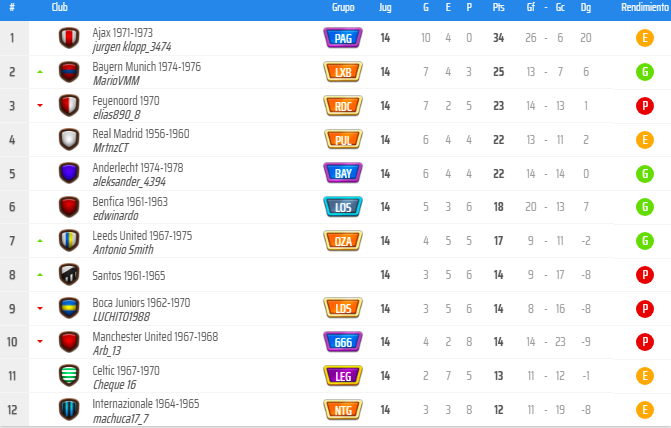The image size is (671, 428).
Task: Sort table by the Pts column header
Action: pyautogui.click(x=499, y=7)
